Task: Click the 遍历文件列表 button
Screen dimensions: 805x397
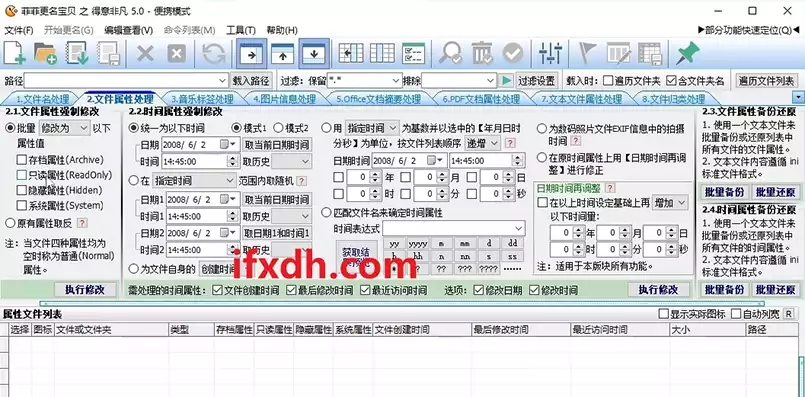Action: pyautogui.click(x=766, y=81)
